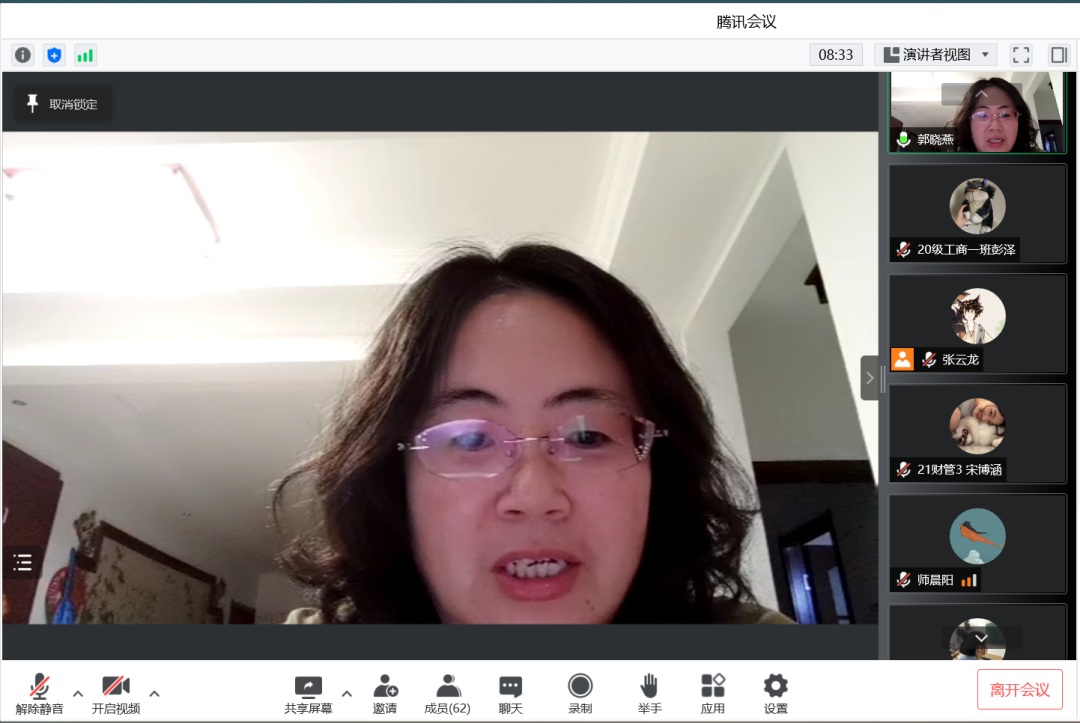
Task: Collapse participant strip using side arrow handle
Action: click(x=869, y=378)
